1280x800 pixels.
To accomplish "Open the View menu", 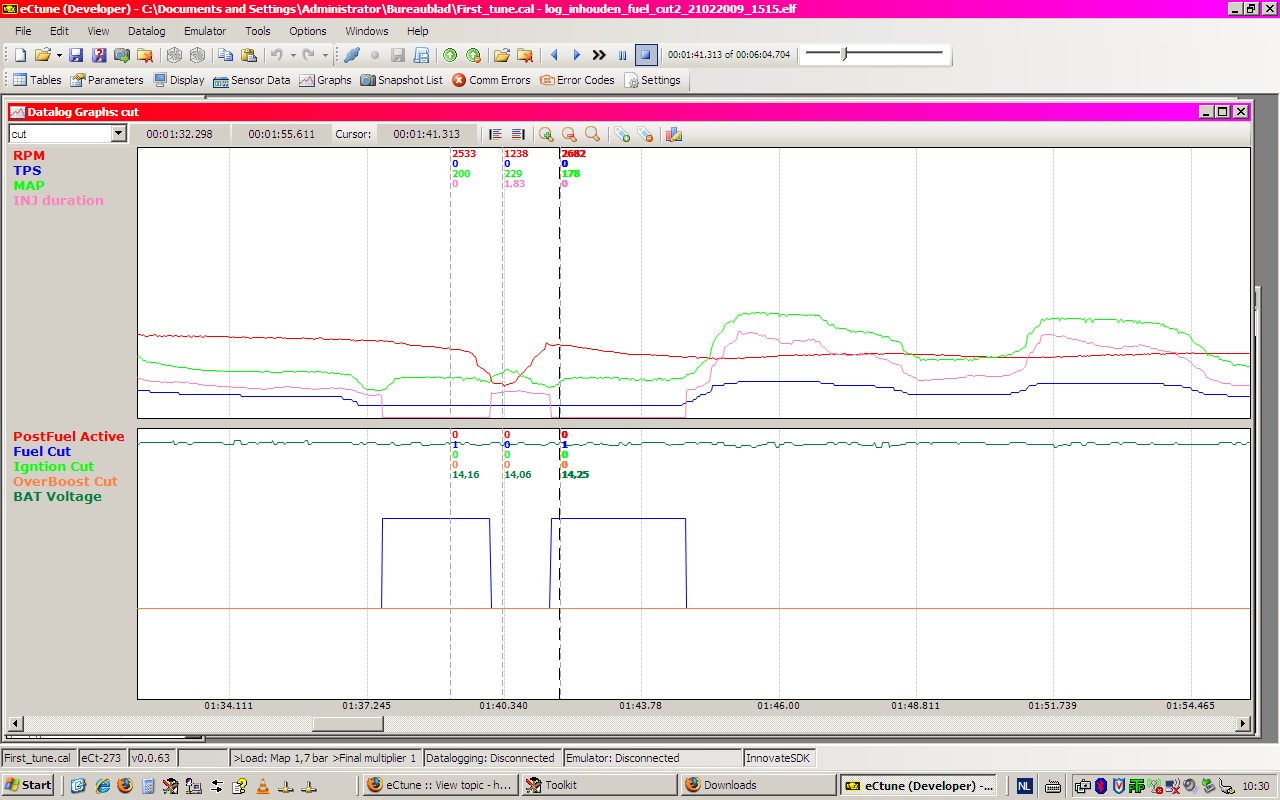I will [98, 31].
